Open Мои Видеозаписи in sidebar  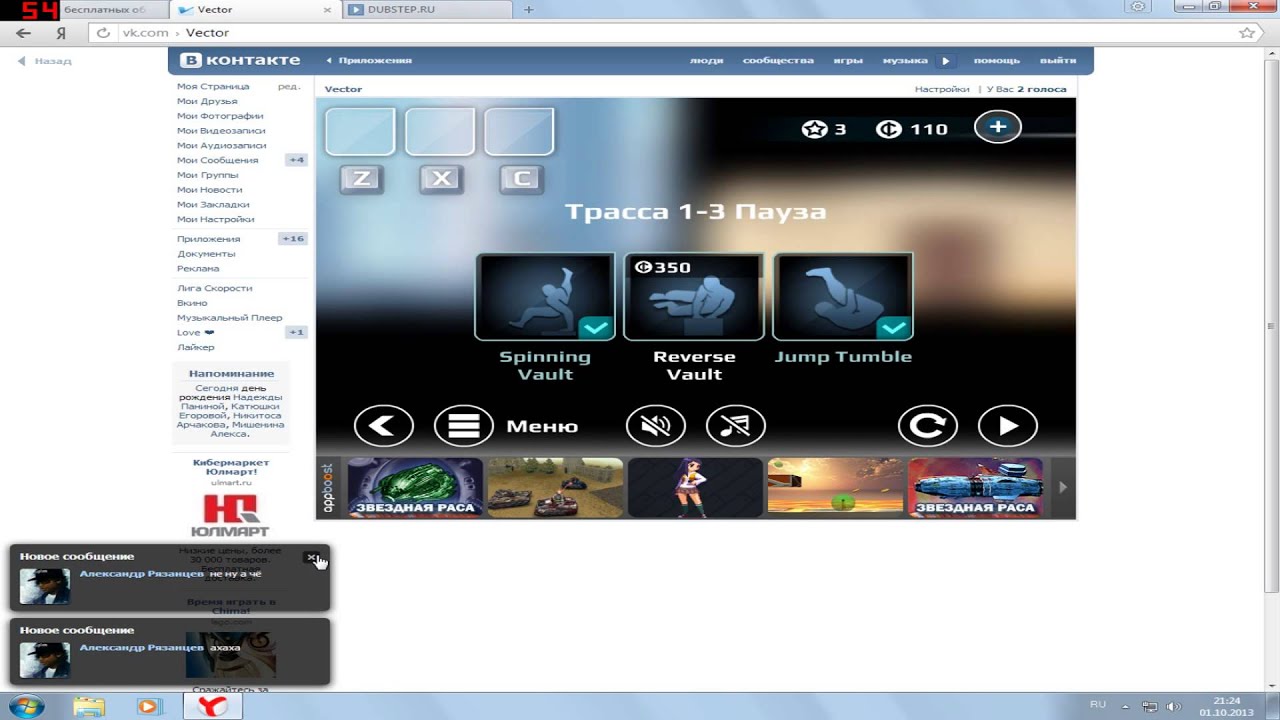click(x=221, y=130)
